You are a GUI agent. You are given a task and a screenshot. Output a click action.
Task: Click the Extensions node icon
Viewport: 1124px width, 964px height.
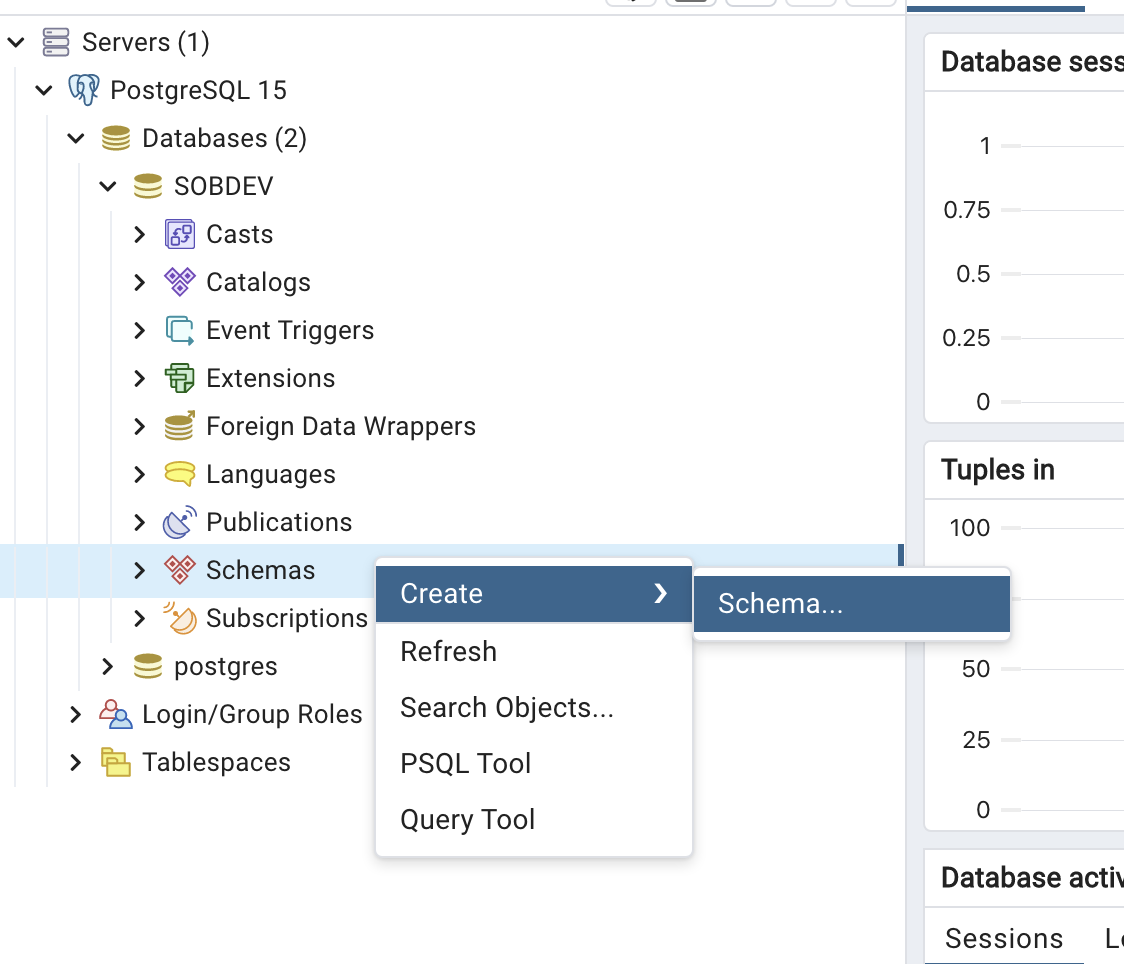point(179,378)
